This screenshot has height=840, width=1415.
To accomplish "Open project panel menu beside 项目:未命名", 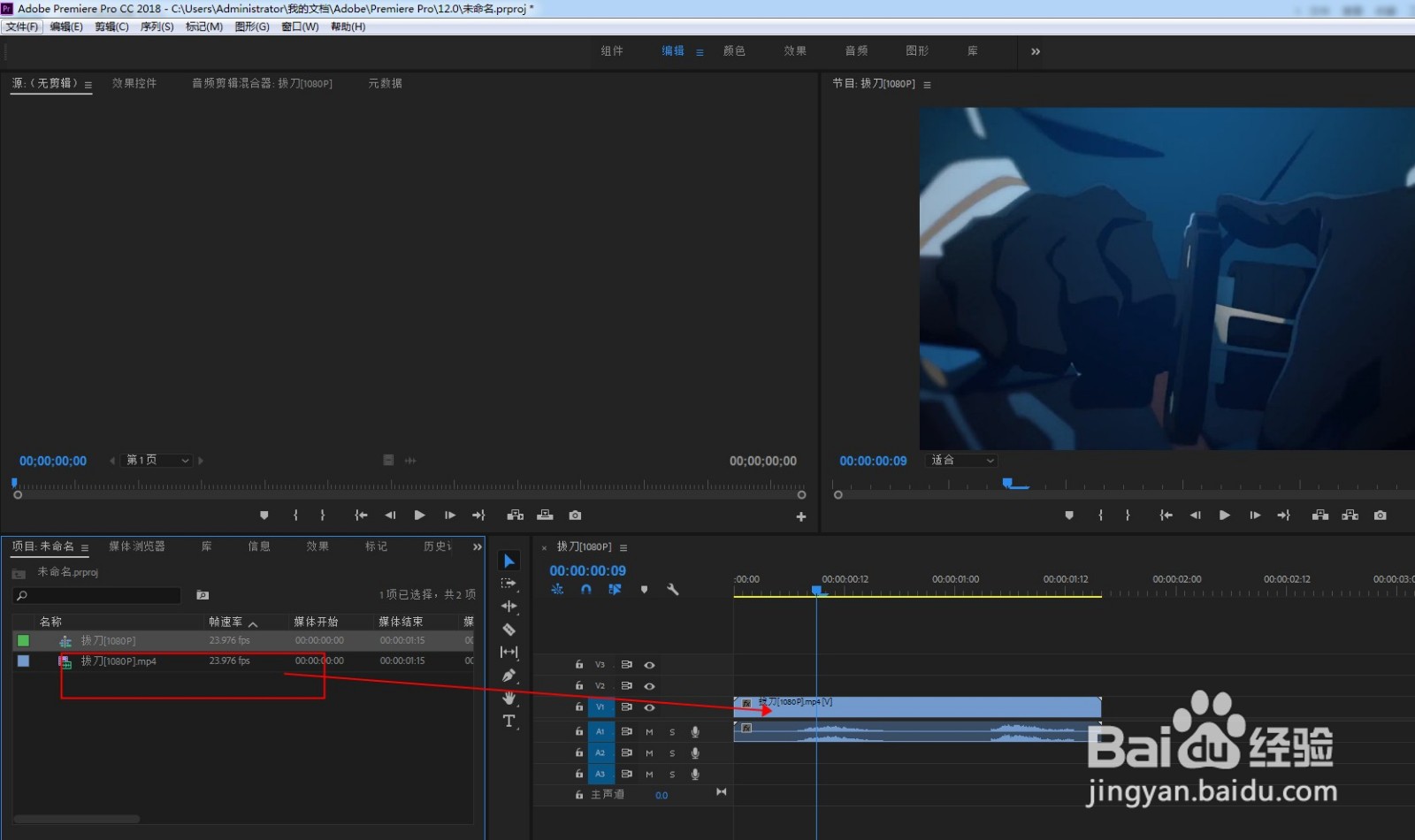I will pyautogui.click(x=85, y=548).
